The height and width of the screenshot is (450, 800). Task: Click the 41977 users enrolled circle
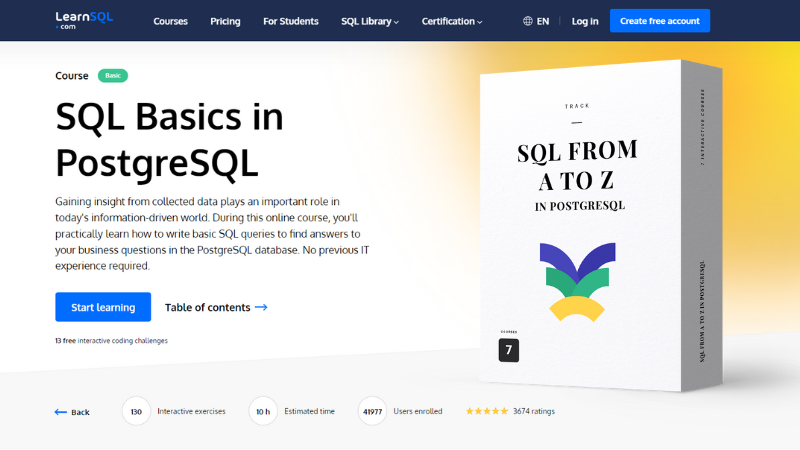(x=372, y=411)
